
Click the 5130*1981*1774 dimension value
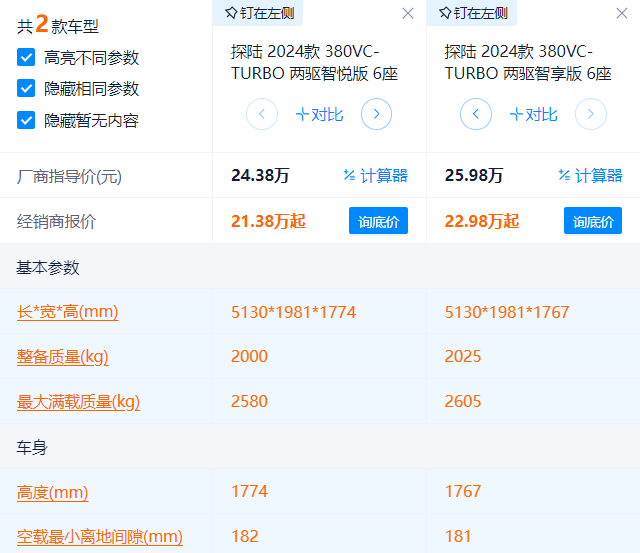[x=293, y=312]
